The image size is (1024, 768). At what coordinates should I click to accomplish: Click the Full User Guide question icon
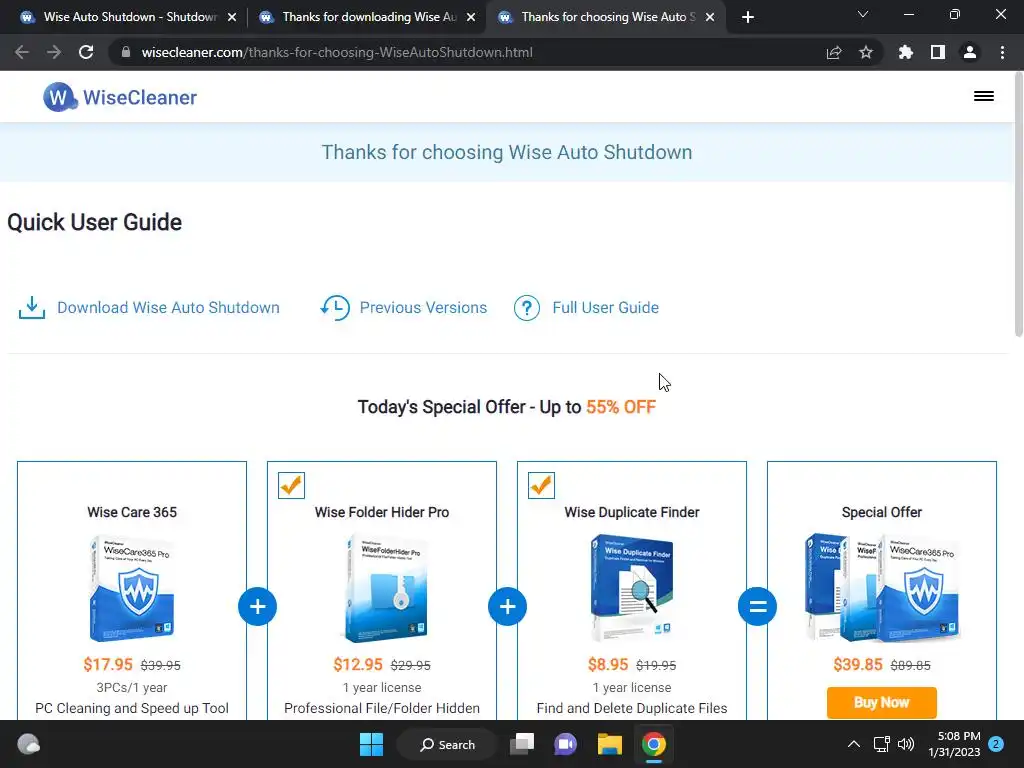pyautogui.click(x=526, y=308)
